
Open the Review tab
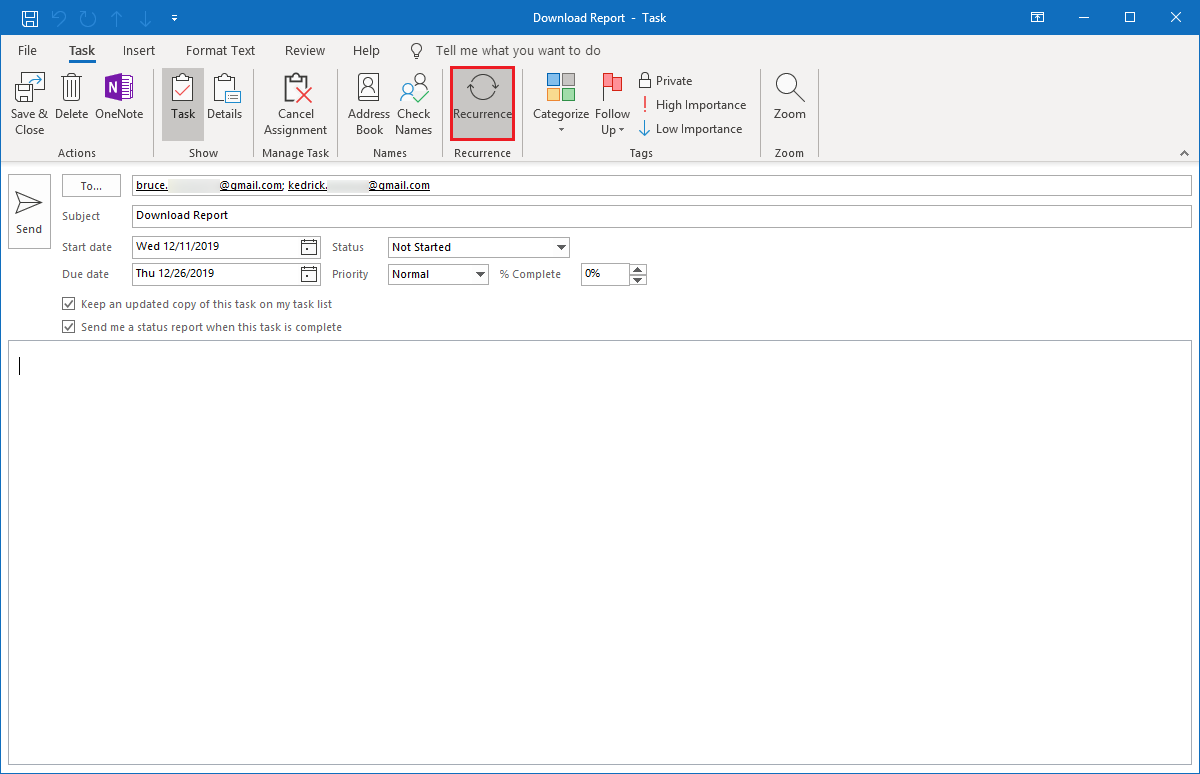(x=305, y=50)
